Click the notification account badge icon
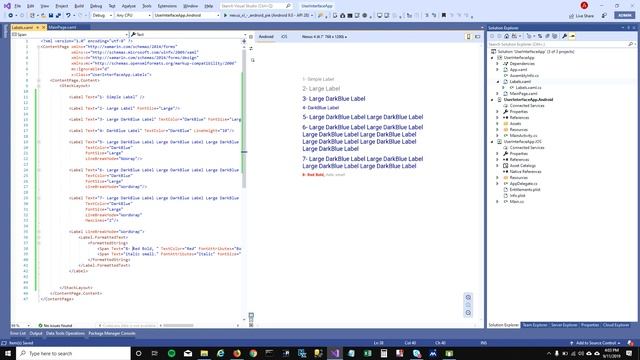Screen dimensions: 640x360 tap(584, 6)
